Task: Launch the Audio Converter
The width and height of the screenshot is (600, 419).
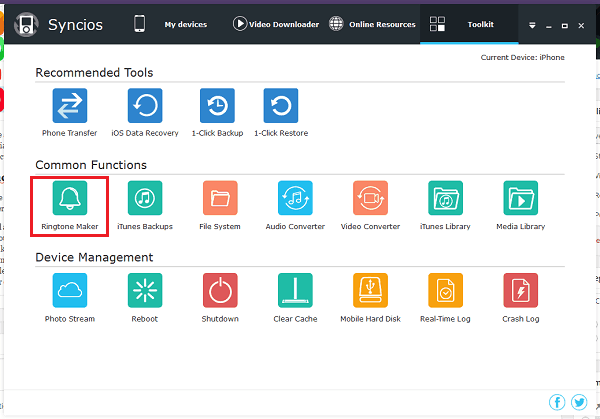Action: [x=295, y=198]
